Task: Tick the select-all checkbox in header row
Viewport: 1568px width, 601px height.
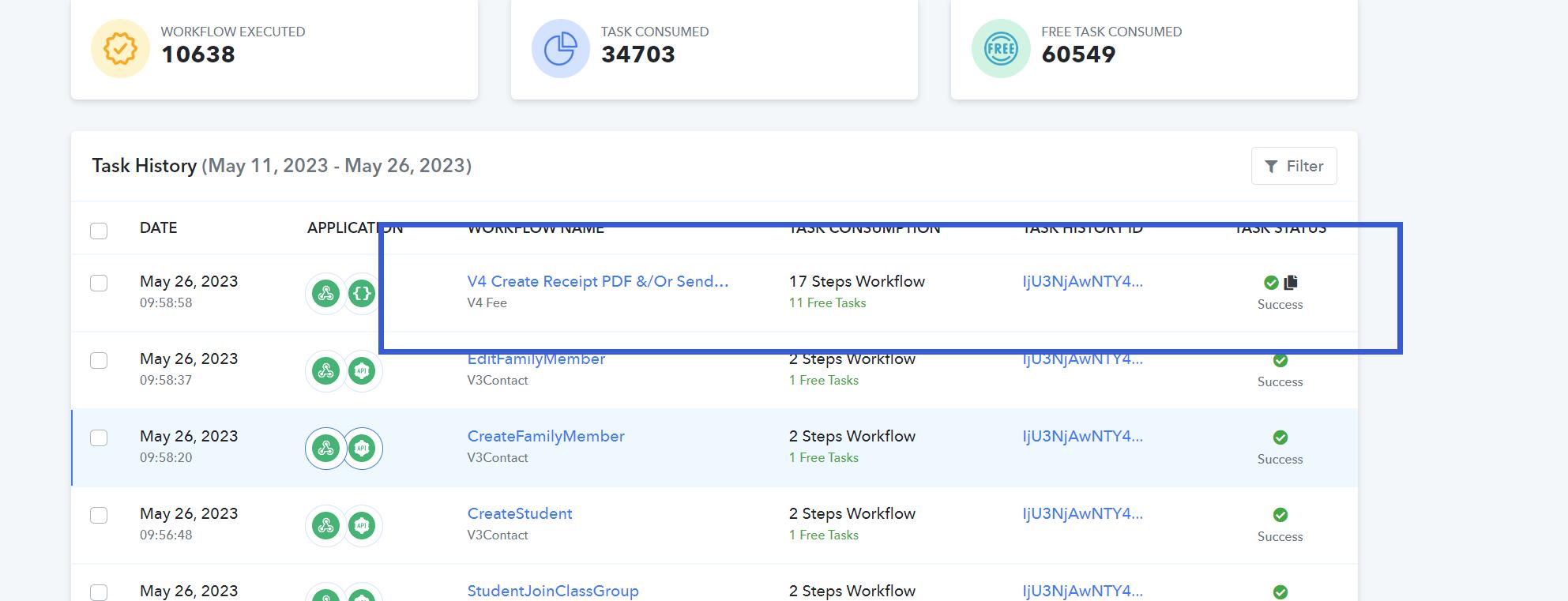Action: pos(99,231)
